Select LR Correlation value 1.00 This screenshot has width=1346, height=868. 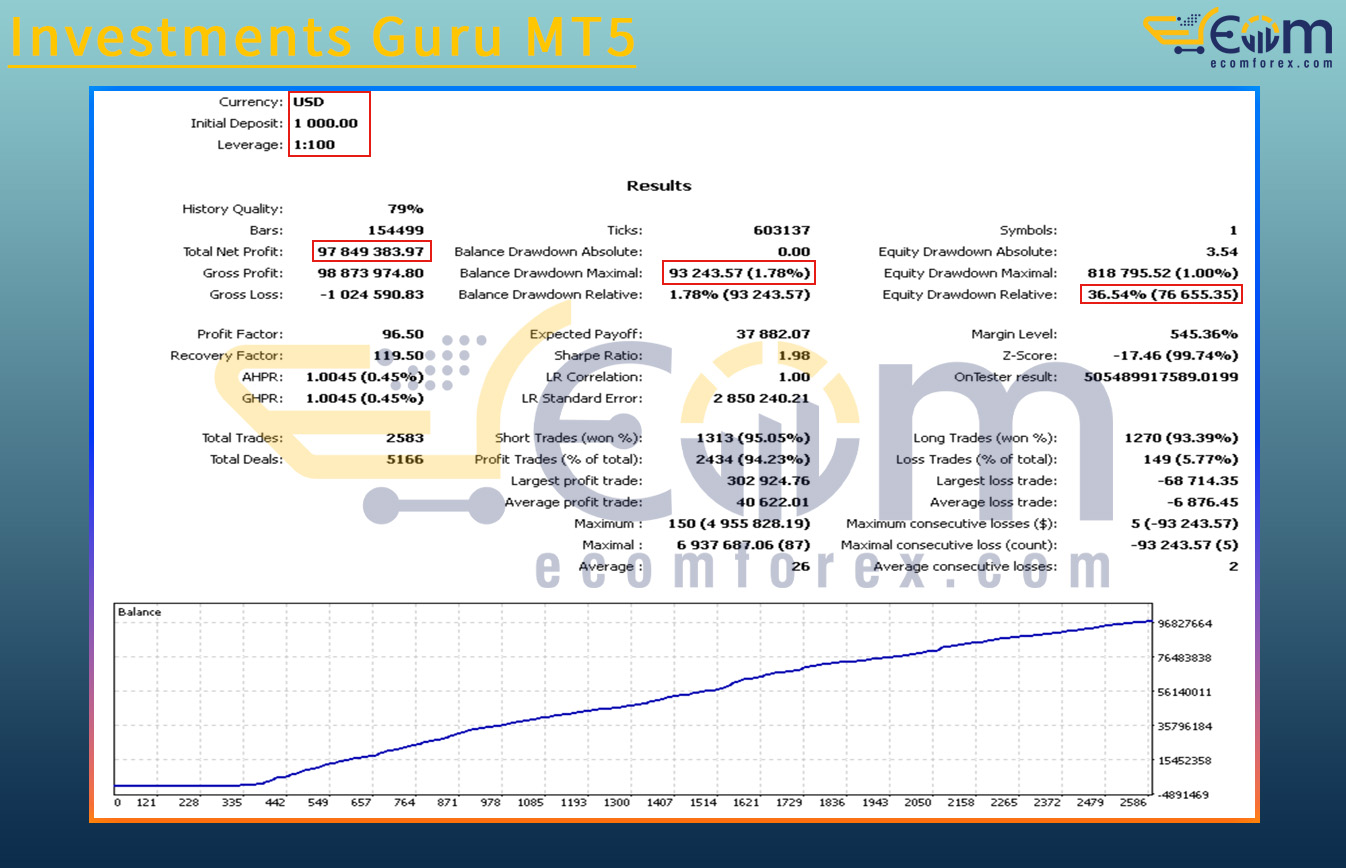(796, 377)
